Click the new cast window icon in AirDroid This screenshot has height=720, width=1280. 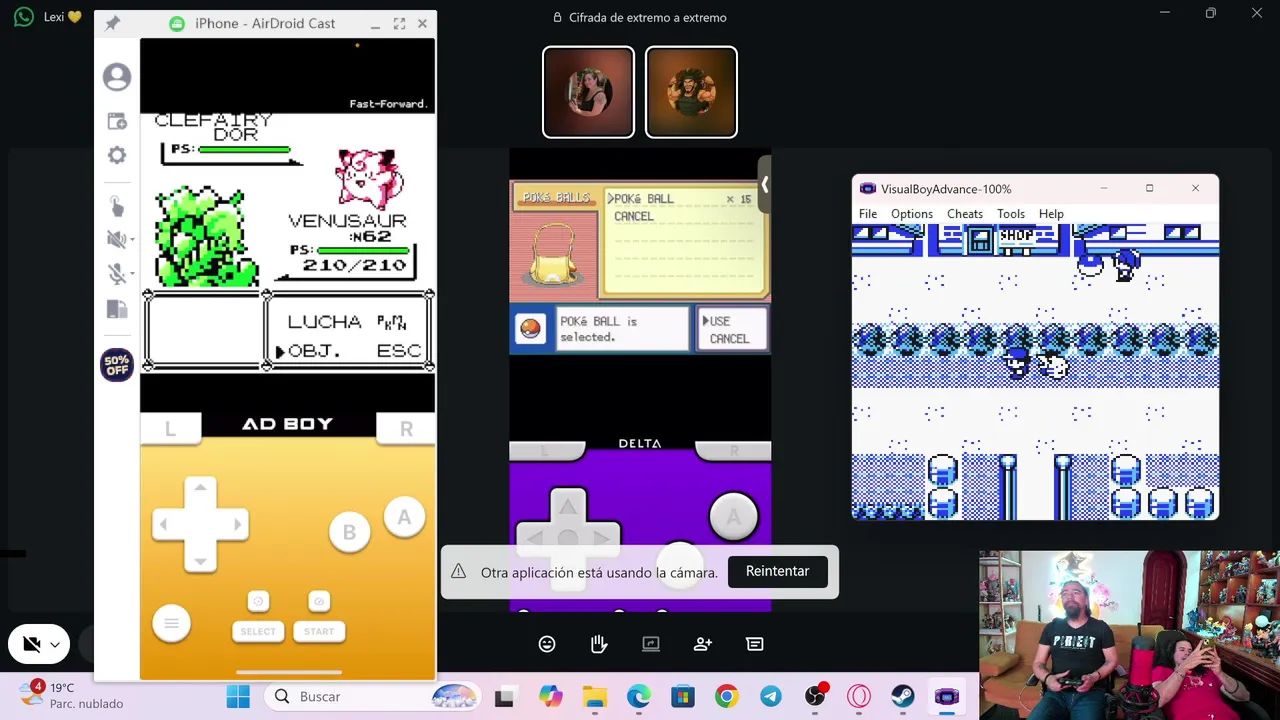tap(117, 122)
